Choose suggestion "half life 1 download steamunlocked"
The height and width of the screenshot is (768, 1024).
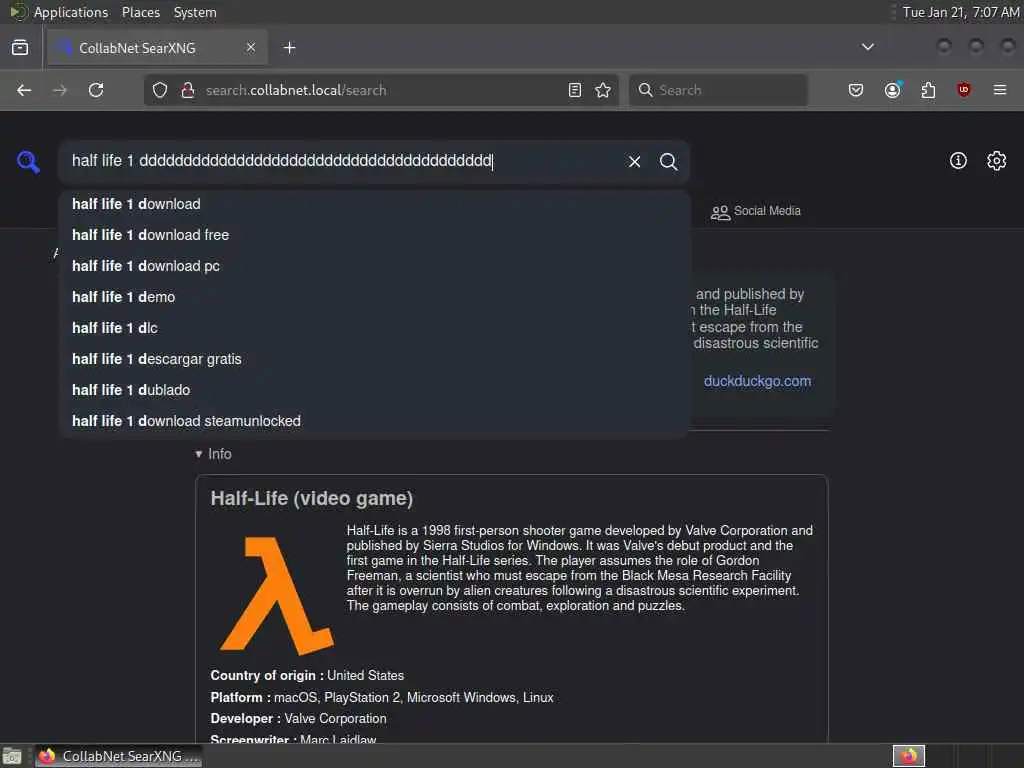tap(374, 421)
